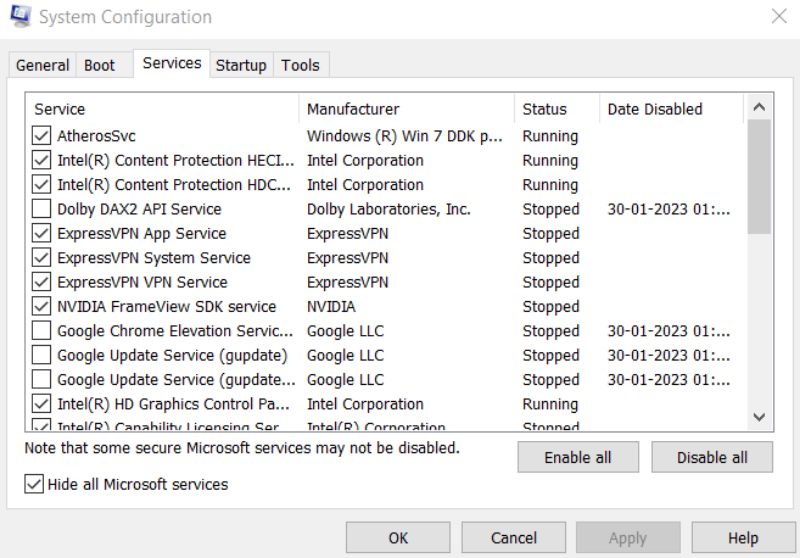
Task: Uncheck Intel(R) HD Graphics Control Panel checkbox
Action: coord(41,404)
